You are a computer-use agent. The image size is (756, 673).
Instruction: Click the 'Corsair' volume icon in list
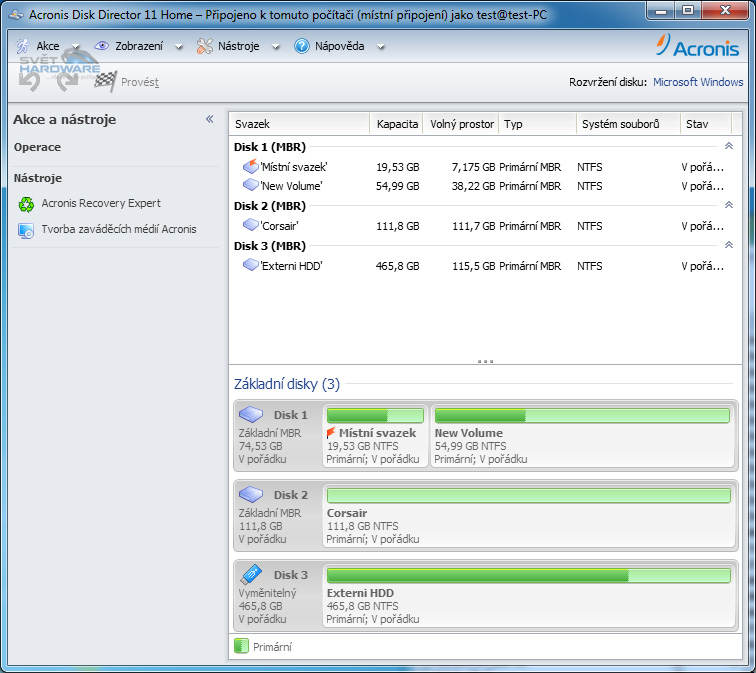pyautogui.click(x=251, y=225)
